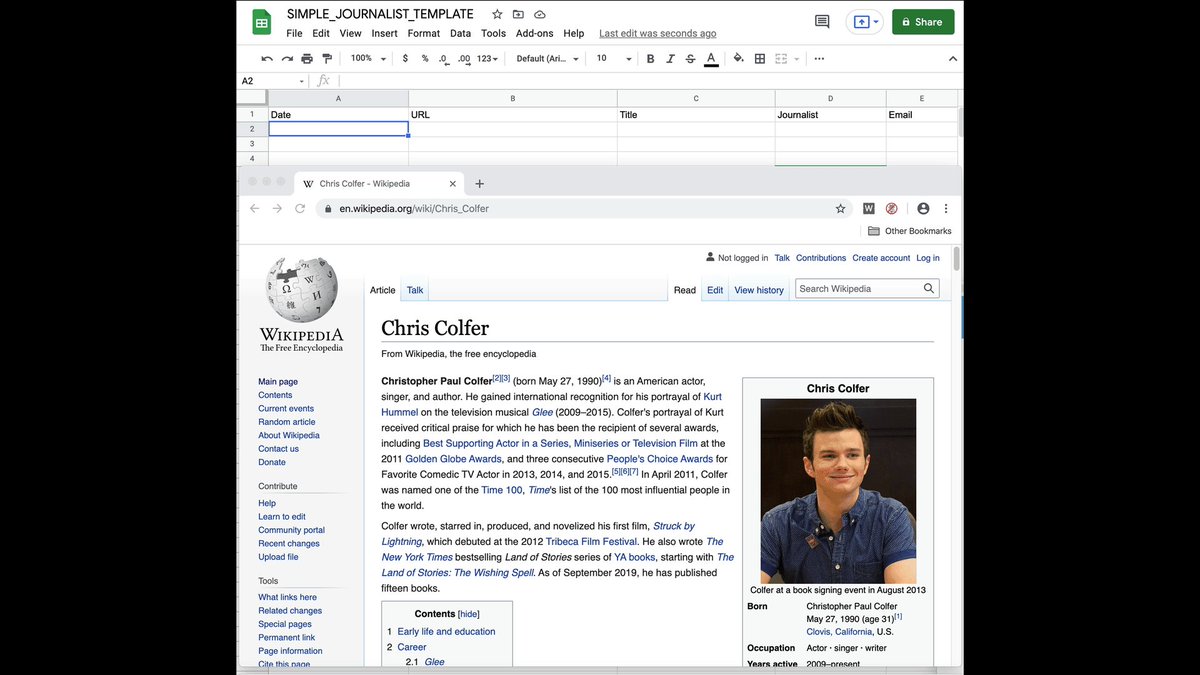The height and width of the screenshot is (675, 1200).
Task: Open the Default (Arial) font dropdown
Action: pyautogui.click(x=547, y=59)
